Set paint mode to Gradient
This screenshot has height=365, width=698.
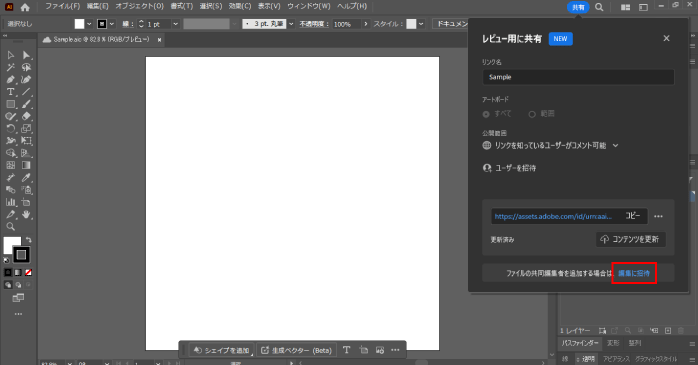pos(18,272)
